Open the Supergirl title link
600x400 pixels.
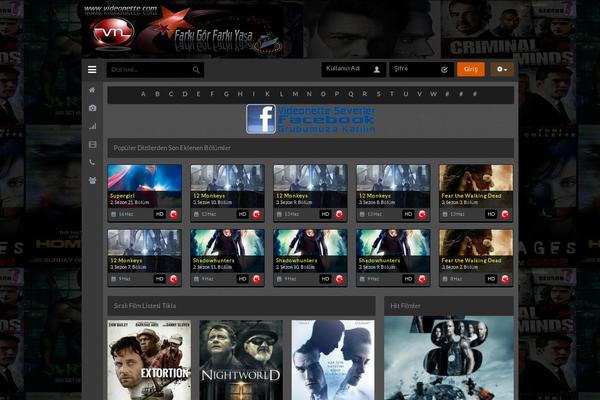(122, 196)
